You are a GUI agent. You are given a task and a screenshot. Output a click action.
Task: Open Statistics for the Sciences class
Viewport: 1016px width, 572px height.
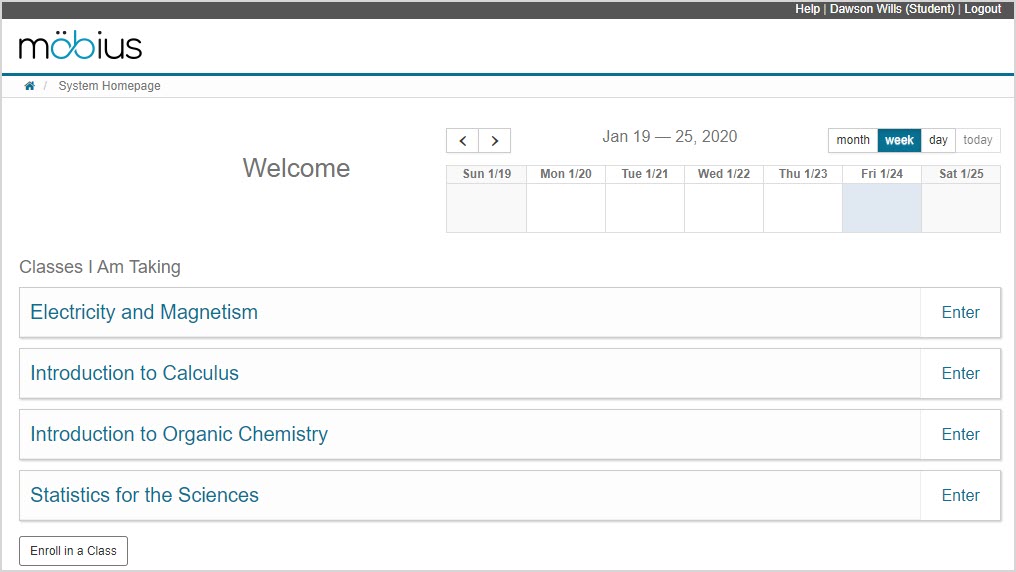tap(144, 495)
